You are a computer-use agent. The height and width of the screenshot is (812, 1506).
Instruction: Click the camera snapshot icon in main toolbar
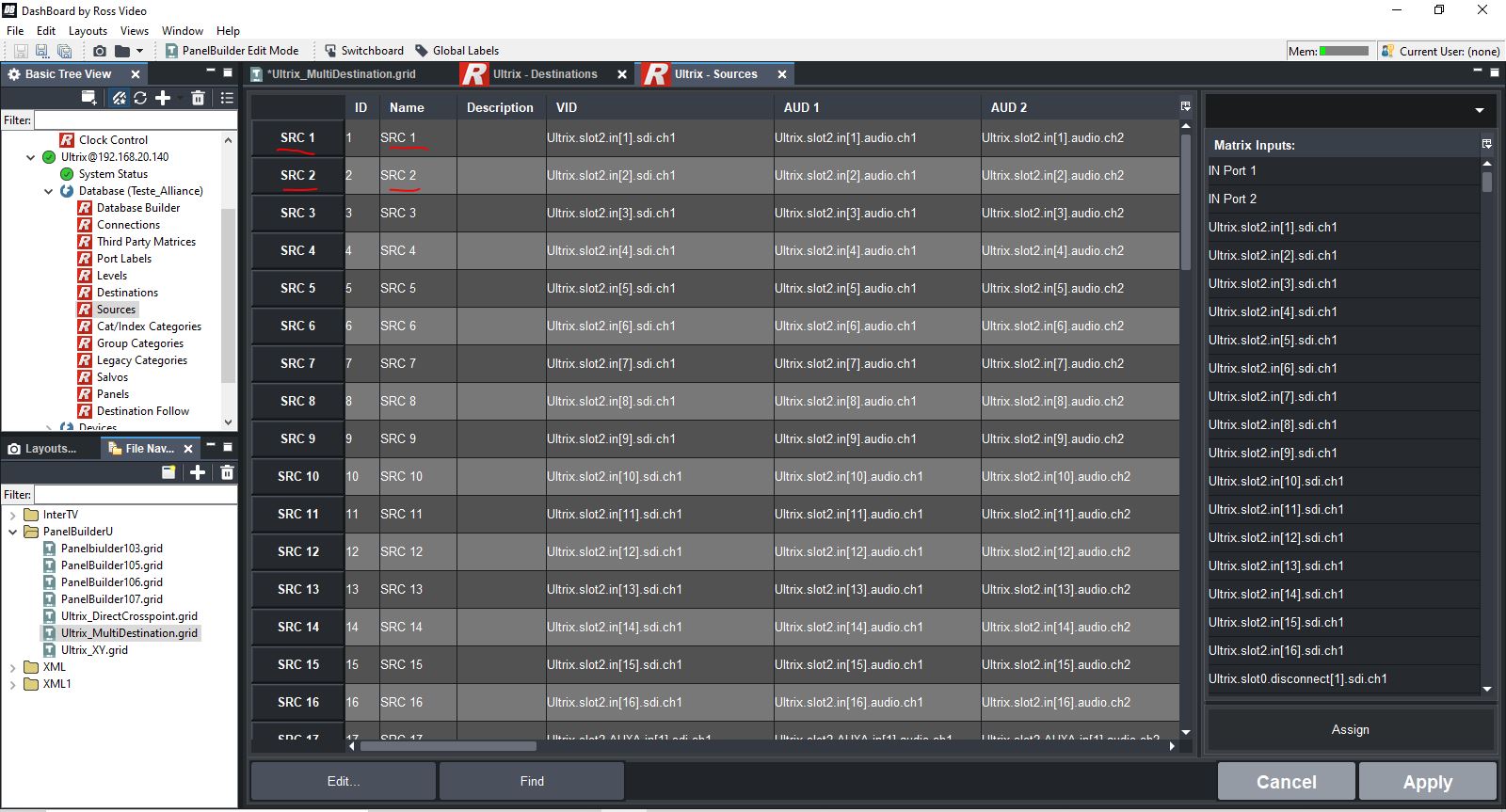click(100, 51)
